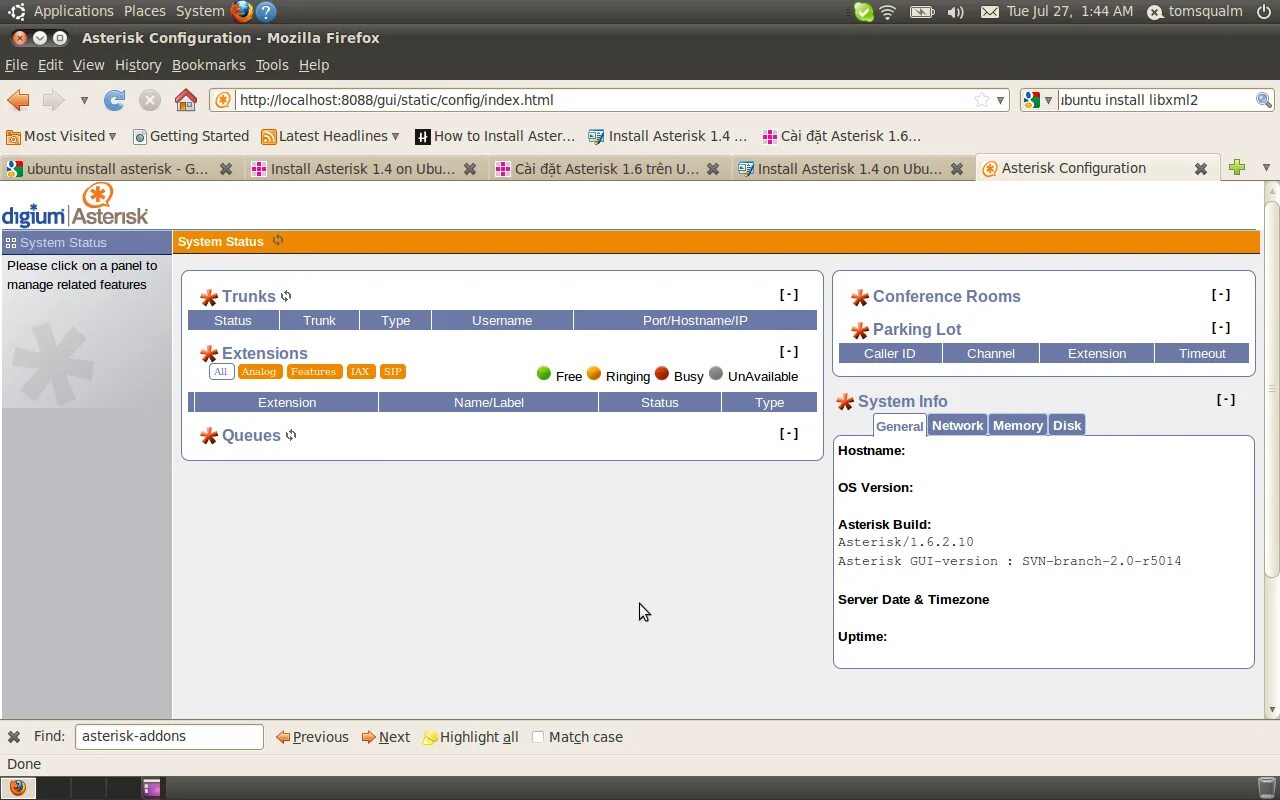Collapse the Parking Lot section
The image size is (1280, 800).
click(1221, 328)
